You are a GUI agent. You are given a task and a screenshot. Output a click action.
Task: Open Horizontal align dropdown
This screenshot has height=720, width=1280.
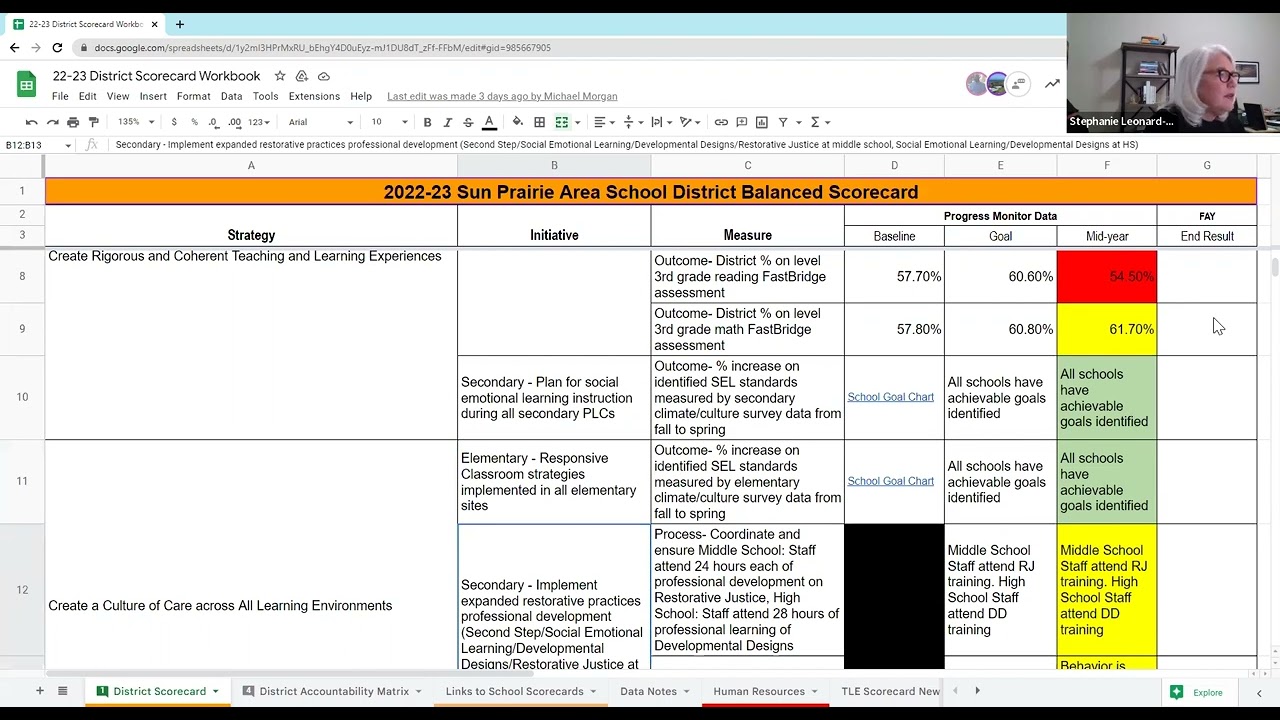[x=605, y=122]
